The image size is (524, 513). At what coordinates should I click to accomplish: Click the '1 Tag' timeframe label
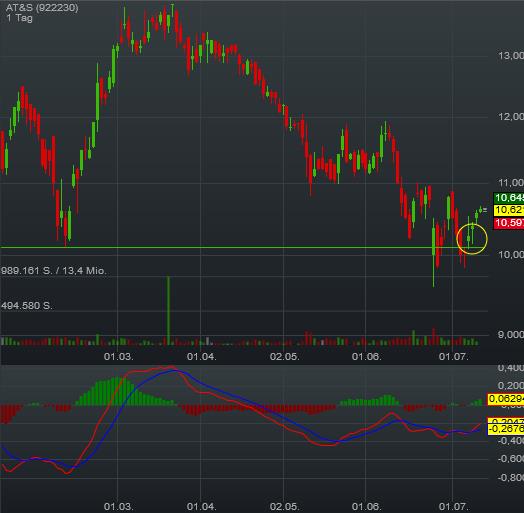click(x=19, y=18)
